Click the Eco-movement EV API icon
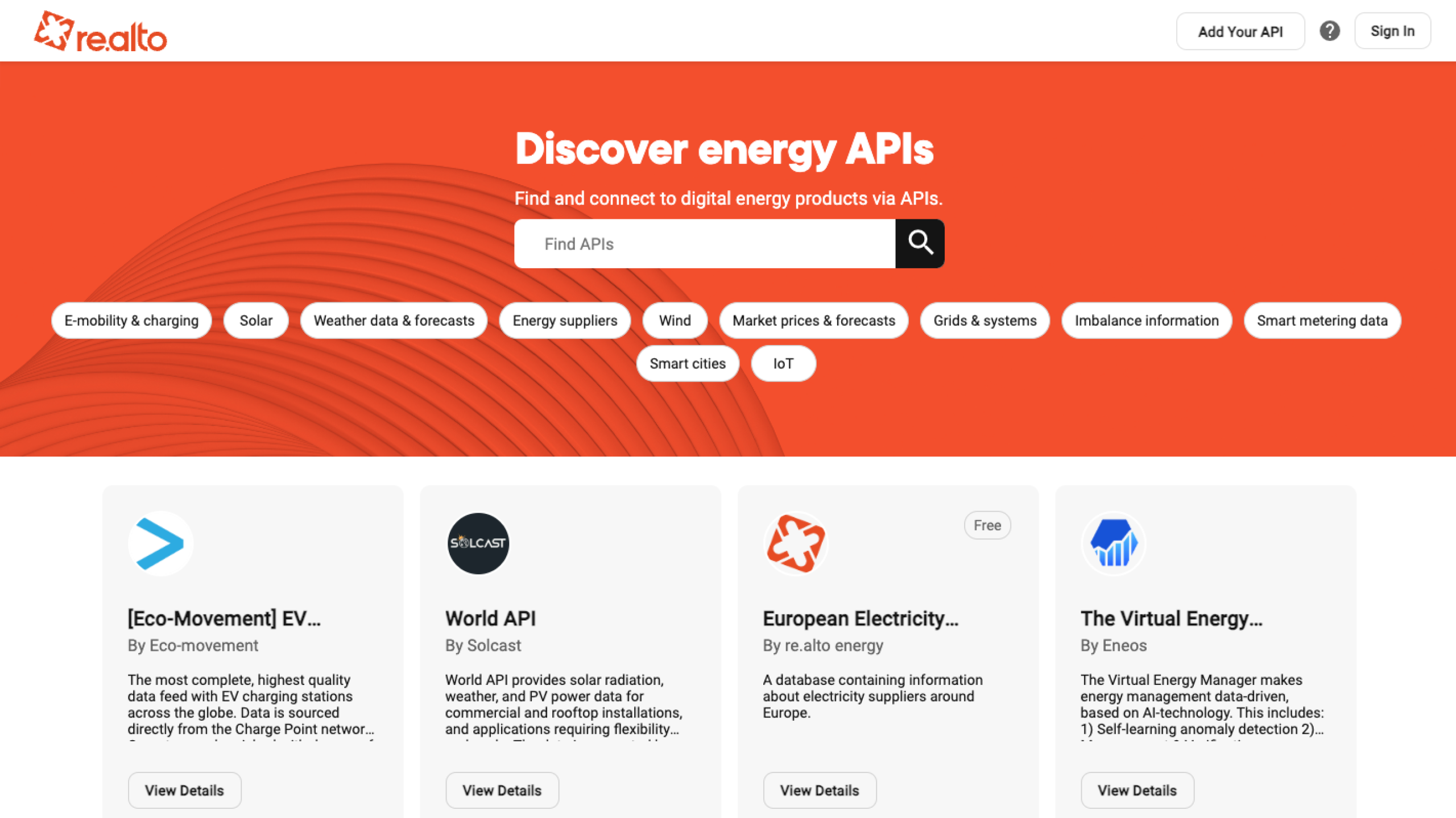 (159, 543)
